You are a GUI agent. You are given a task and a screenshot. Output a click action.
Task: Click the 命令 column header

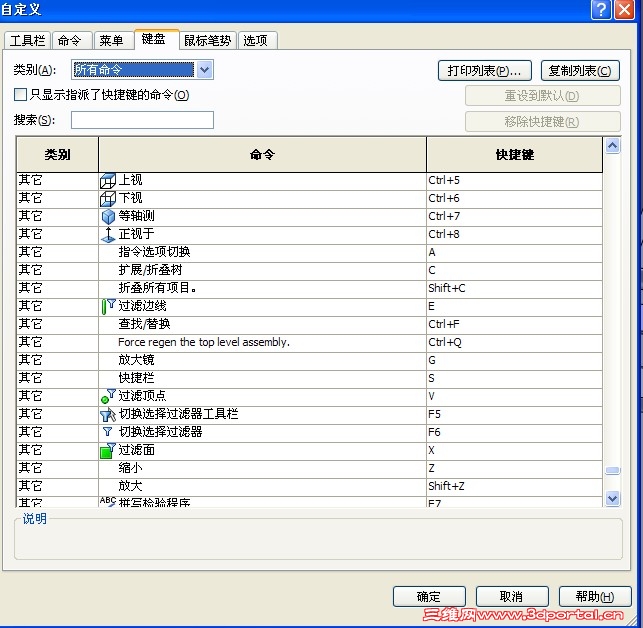pyautogui.click(x=262, y=155)
